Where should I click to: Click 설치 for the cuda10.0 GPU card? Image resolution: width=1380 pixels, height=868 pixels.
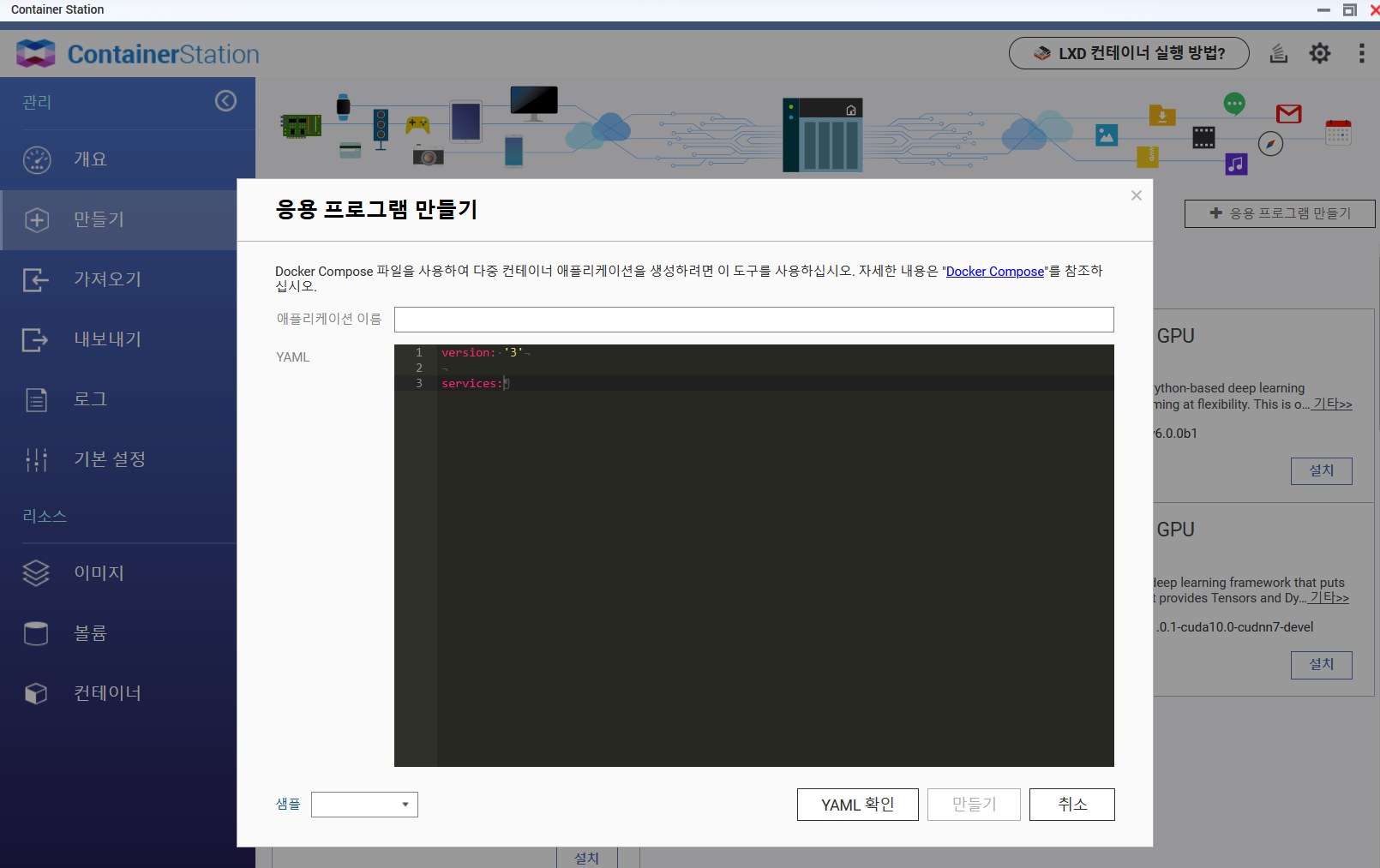tap(1322, 665)
